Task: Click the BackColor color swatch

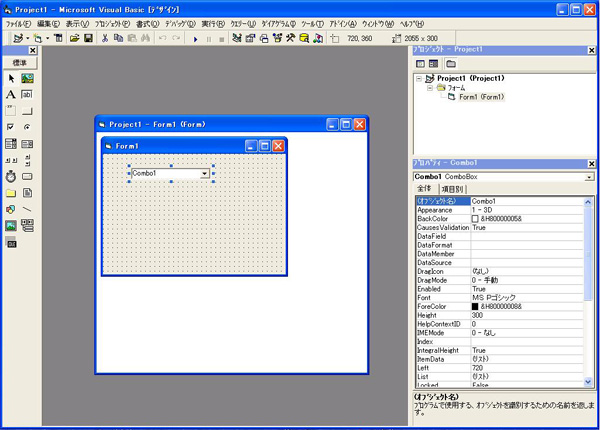Action: tap(475, 219)
